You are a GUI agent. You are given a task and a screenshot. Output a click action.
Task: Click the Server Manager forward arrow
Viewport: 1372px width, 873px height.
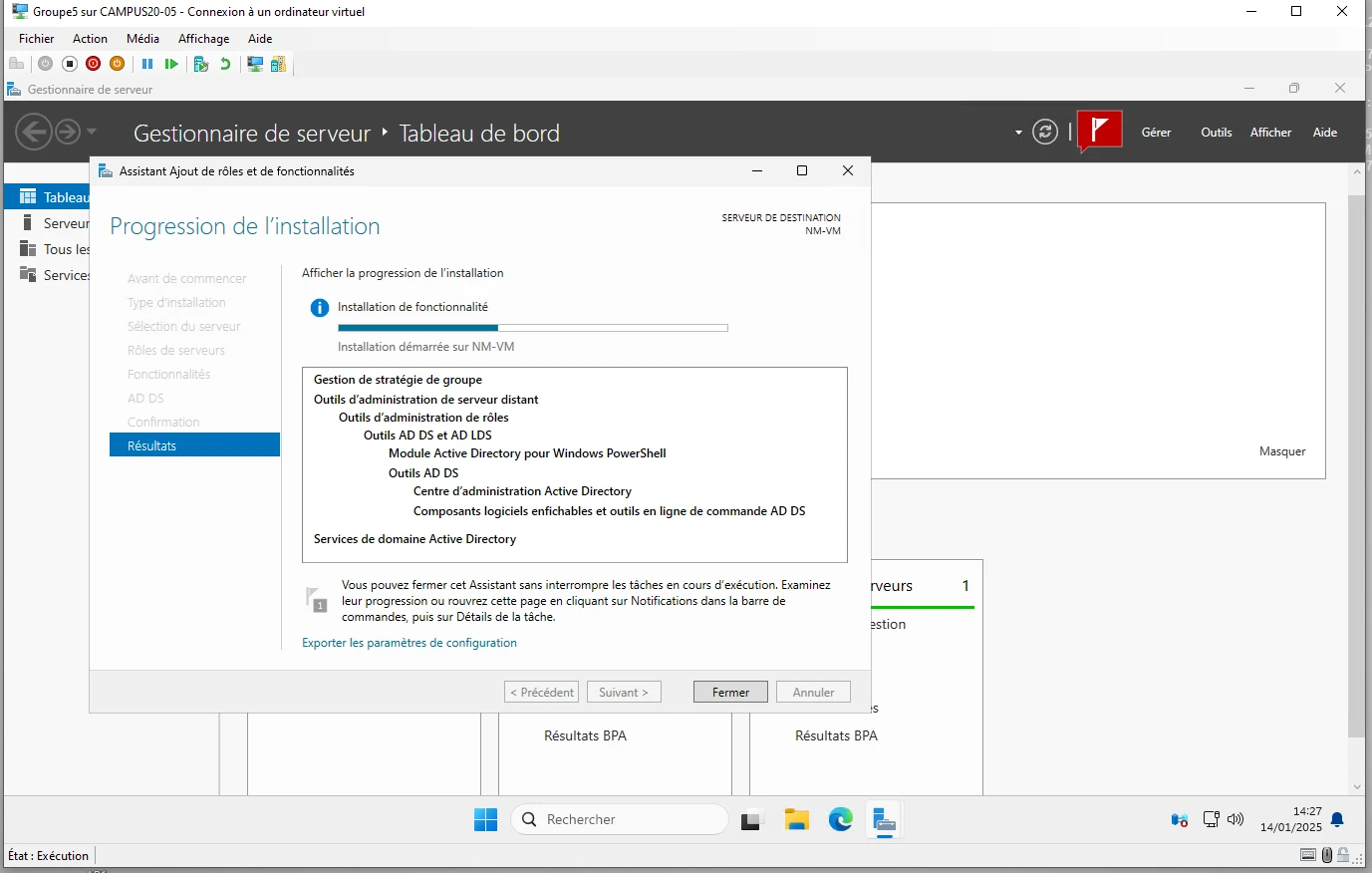pos(68,132)
